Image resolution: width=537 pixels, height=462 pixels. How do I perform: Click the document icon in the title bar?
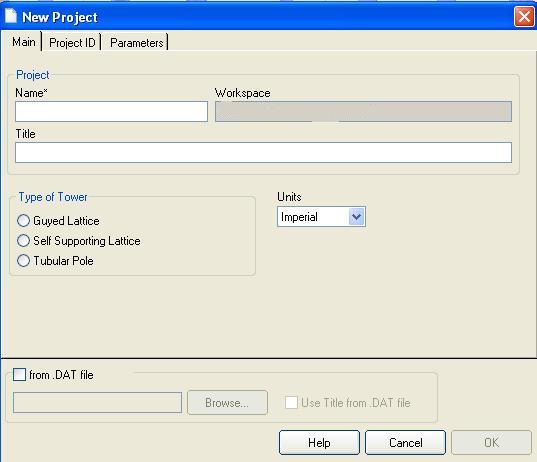(11, 16)
